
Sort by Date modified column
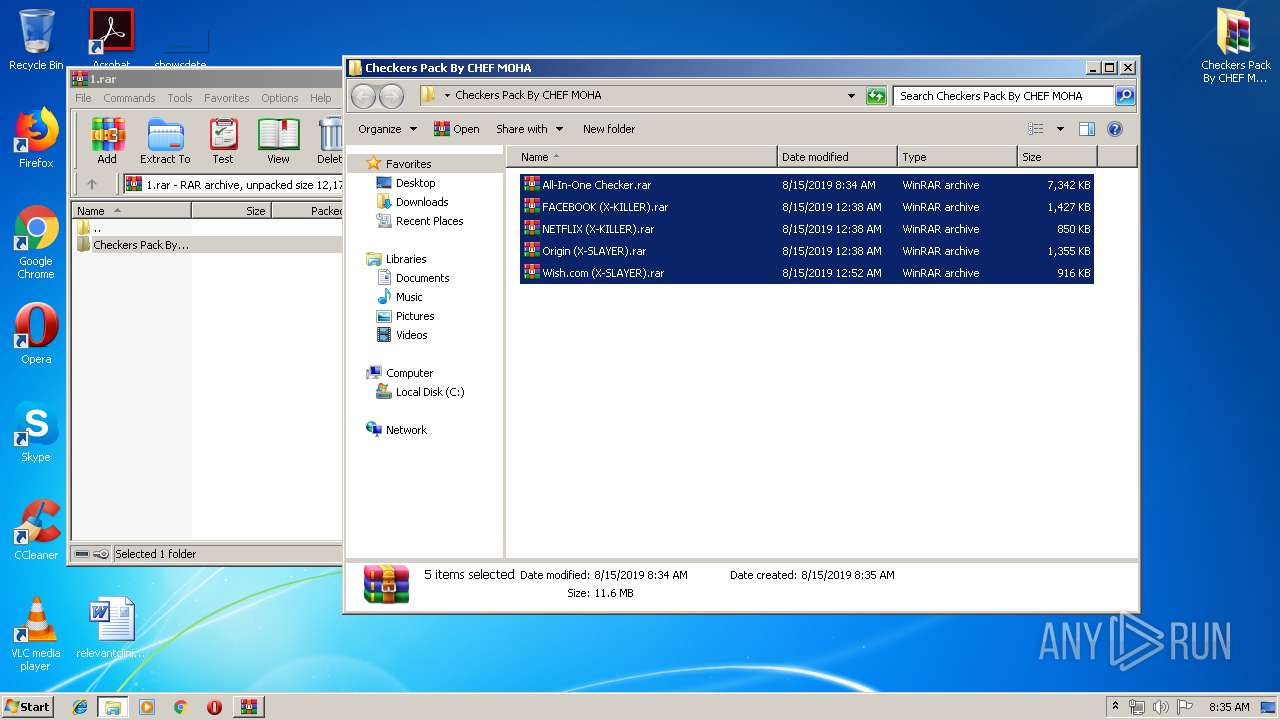tap(837, 157)
